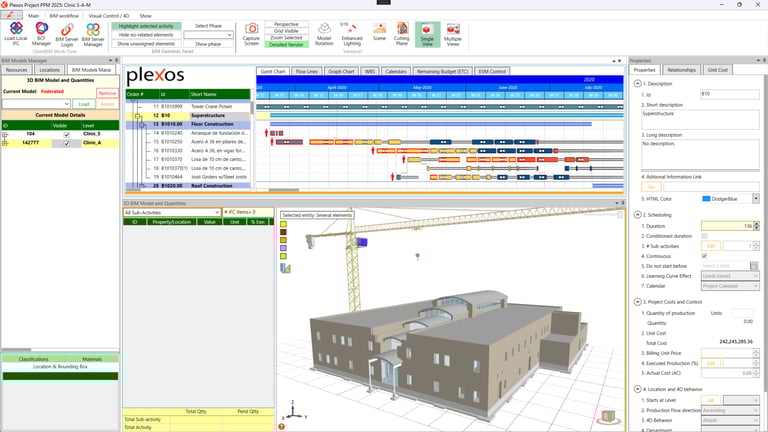
Task: Toggle Detailed Render option
Action: coord(287,45)
